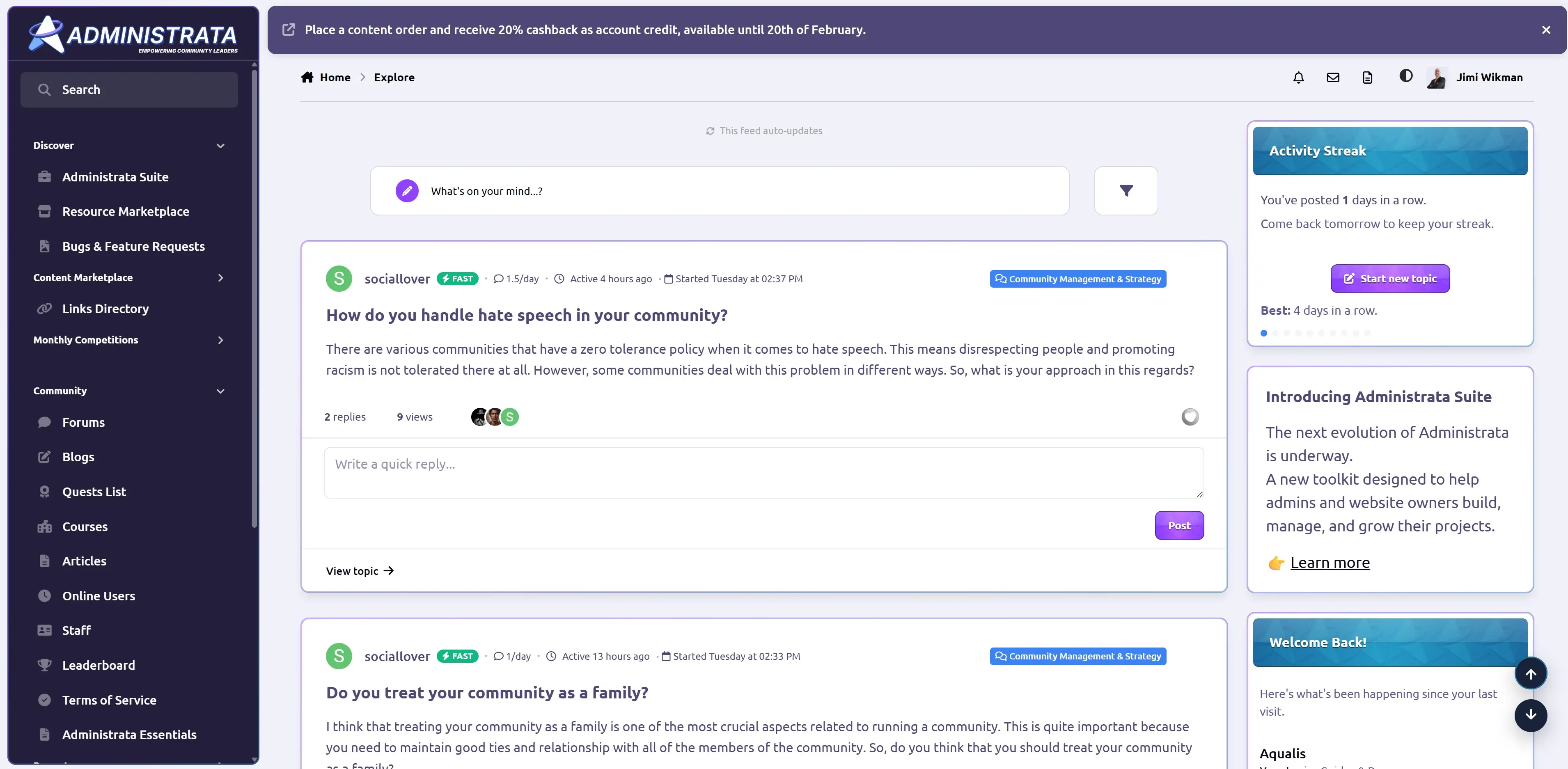This screenshot has width=1568, height=769.
Task: Toggle the heart reaction on the hate speech topic
Action: pos(1190,417)
